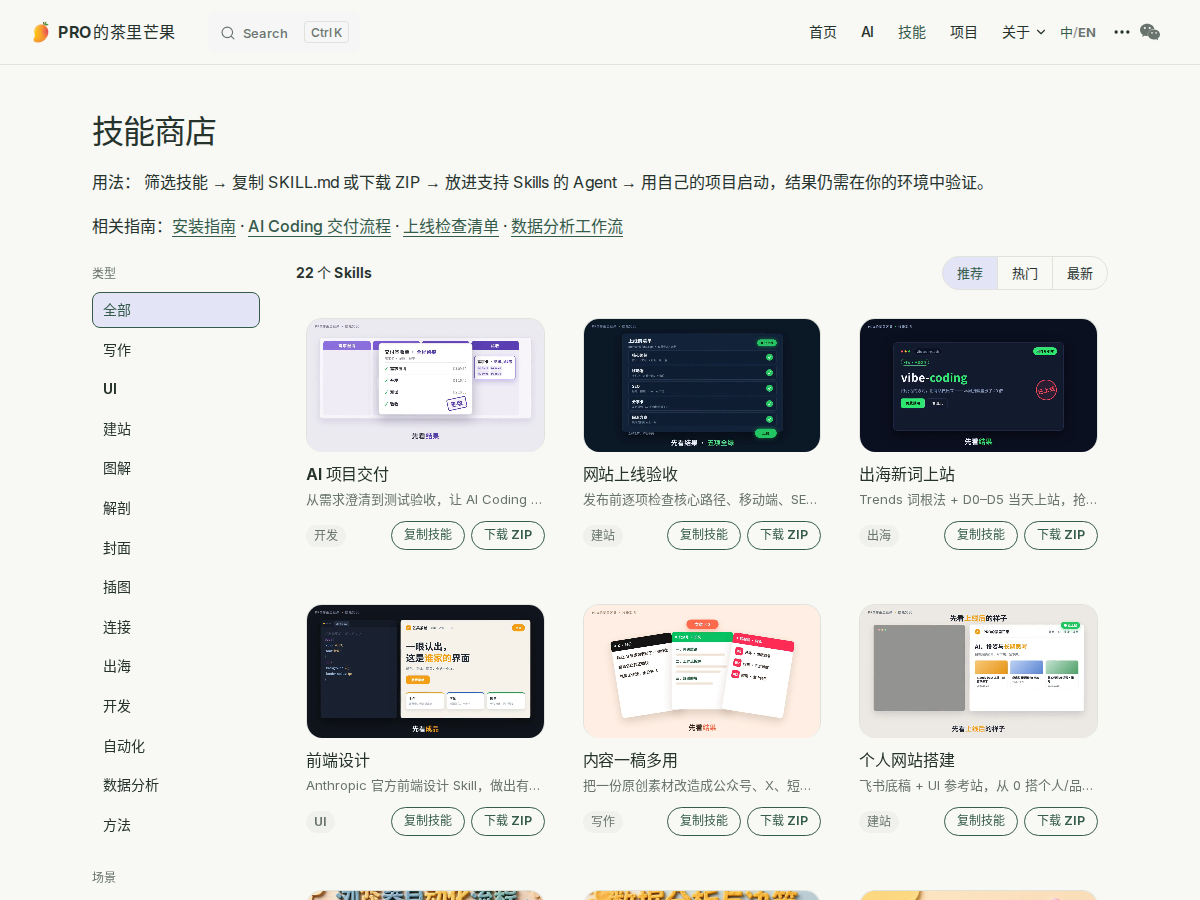This screenshot has width=1200, height=900.
Task: Copy the 出海新词上站 skill
Action: point(981,535)
